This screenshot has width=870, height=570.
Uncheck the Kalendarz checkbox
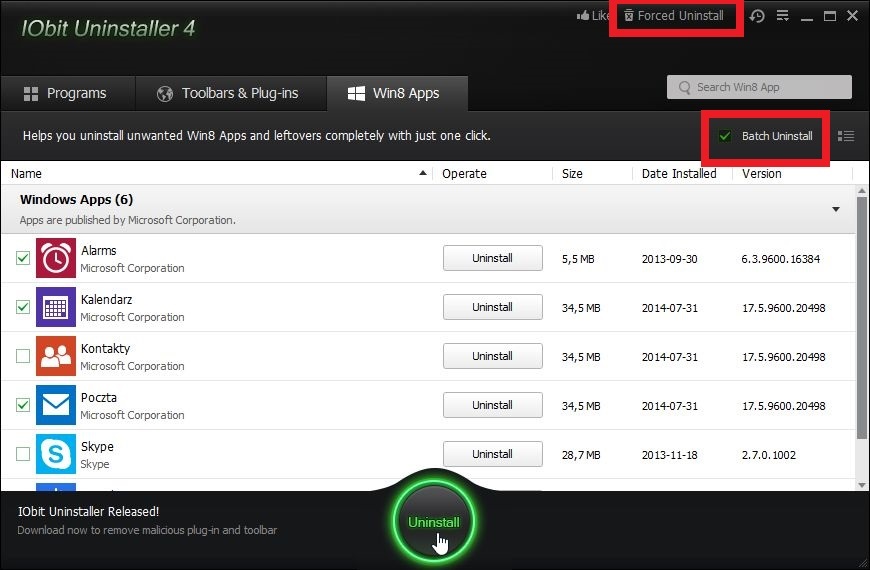(23, 307)
